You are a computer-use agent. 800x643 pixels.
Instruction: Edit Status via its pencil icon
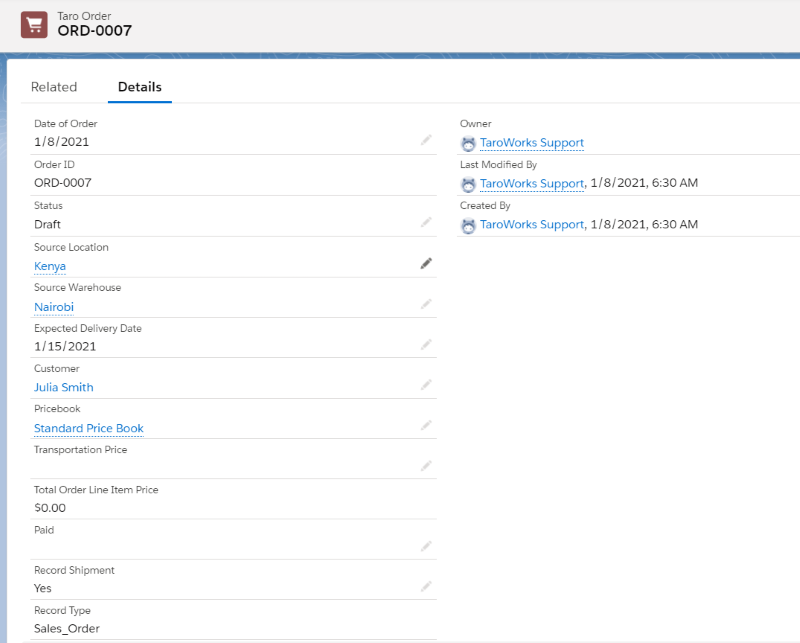(426, 222)
